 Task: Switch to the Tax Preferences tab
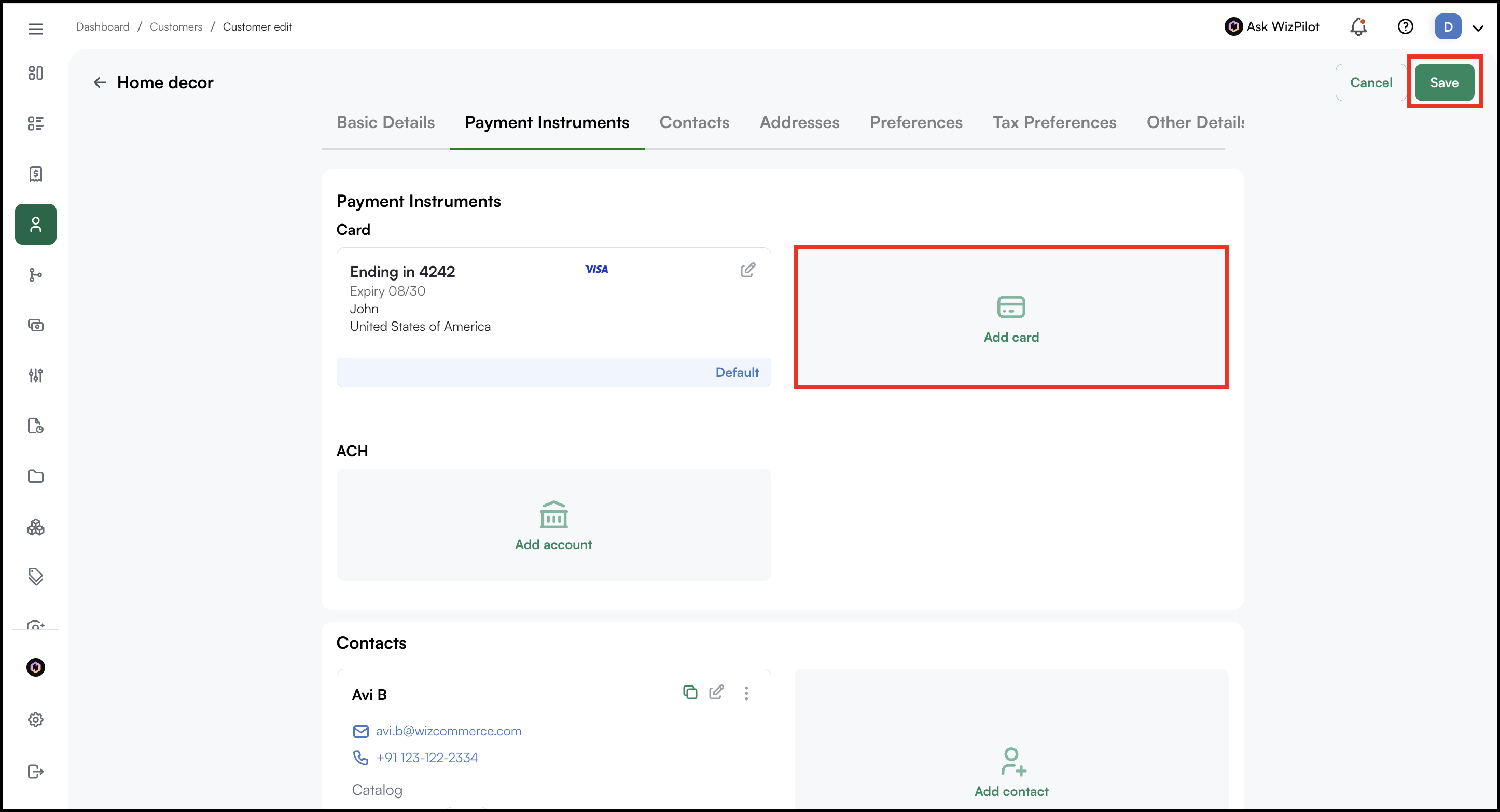coord(1054,122)
